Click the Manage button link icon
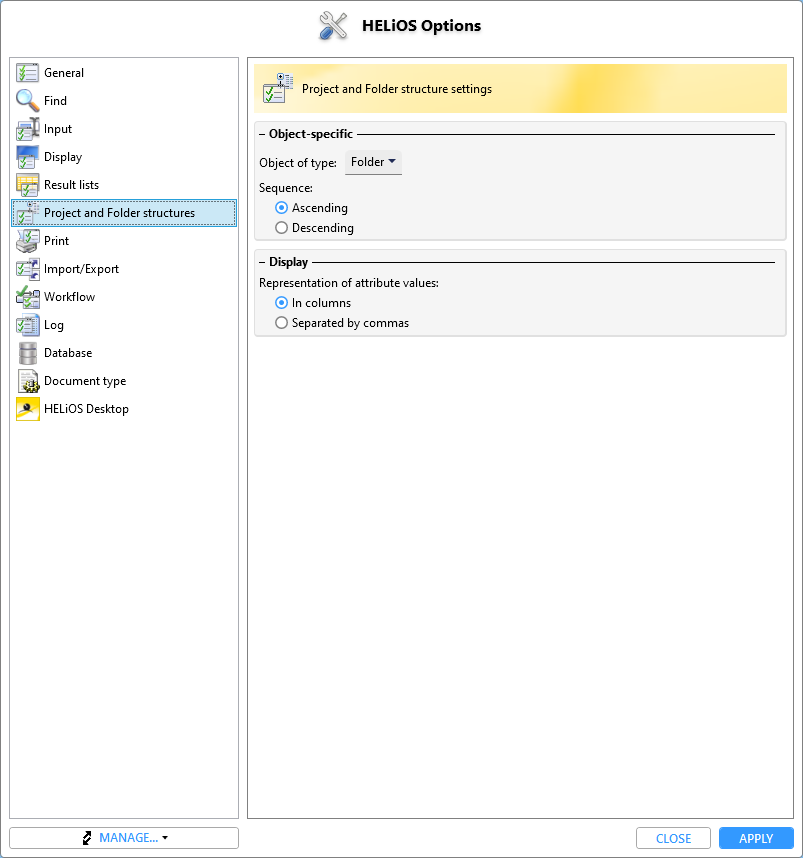This screenshot has height=858, width=803. click(87, 838)
